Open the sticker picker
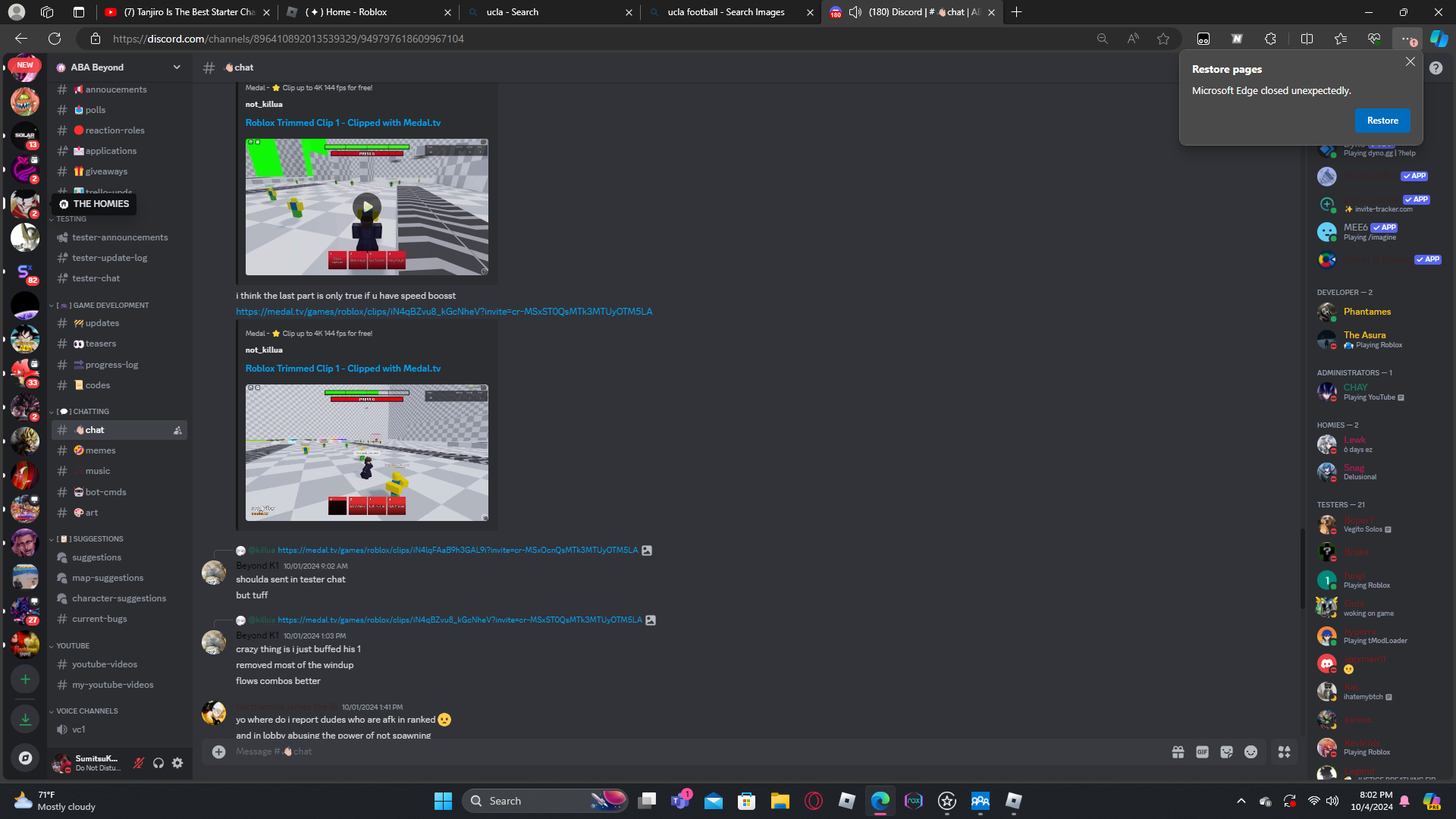The width and height of the screenshot is (1456, 819). pos(1226,752)
